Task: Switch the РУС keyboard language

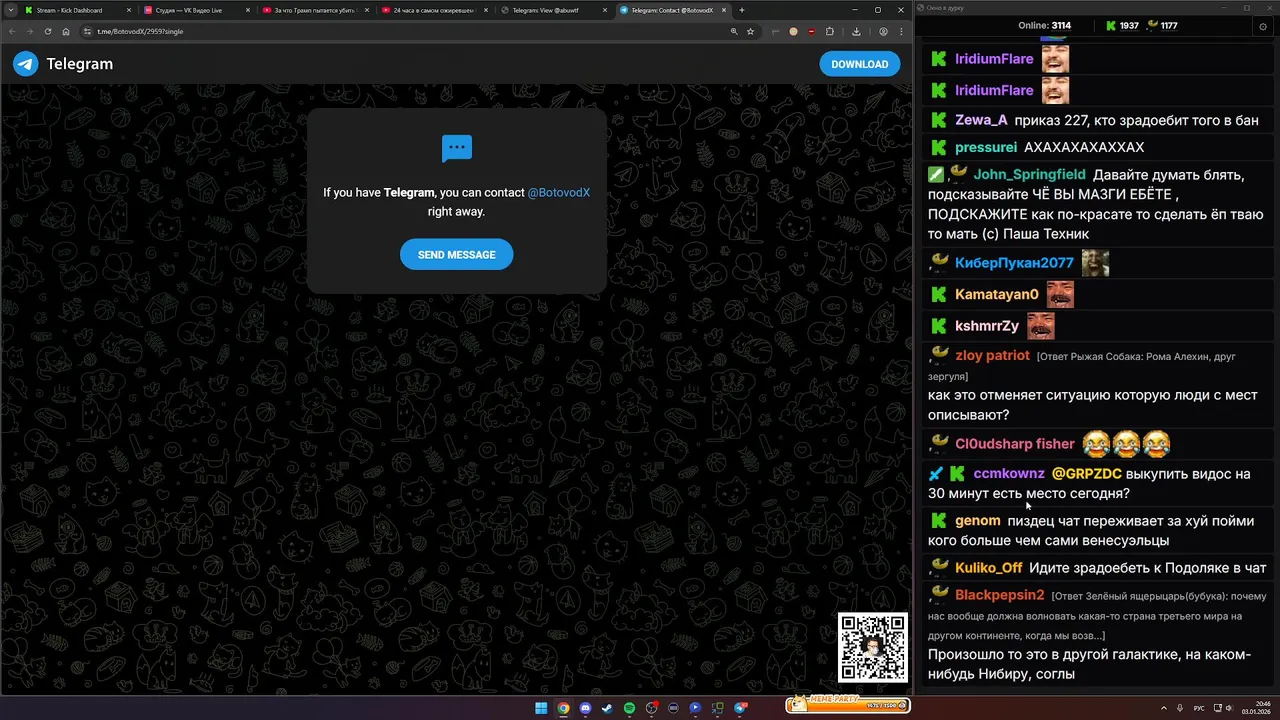Action: click(x=1199, y=708)
